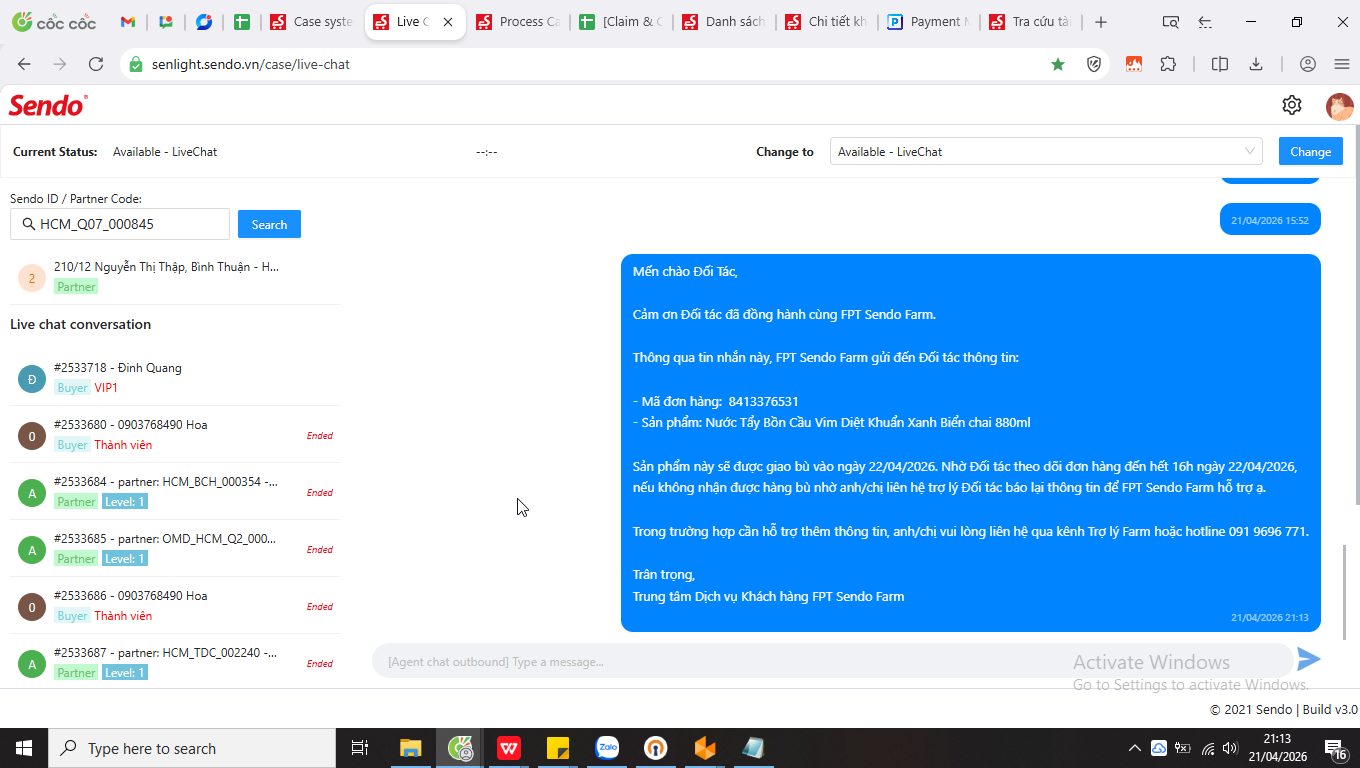Click the Available - LiveChat current status text
This screenshot has height=768, width=1360.
(165, 152)
